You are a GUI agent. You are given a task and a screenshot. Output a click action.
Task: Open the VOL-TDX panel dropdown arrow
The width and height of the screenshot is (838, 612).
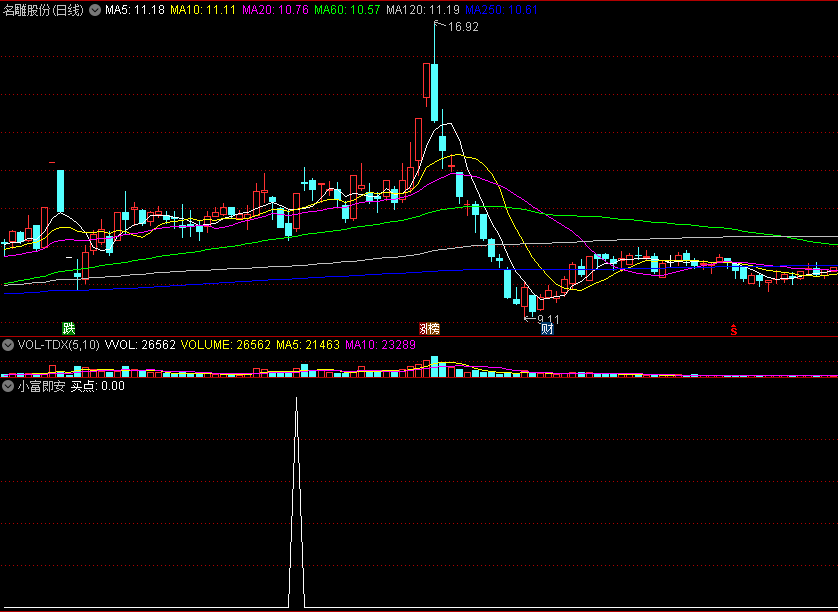coord(7,345)
